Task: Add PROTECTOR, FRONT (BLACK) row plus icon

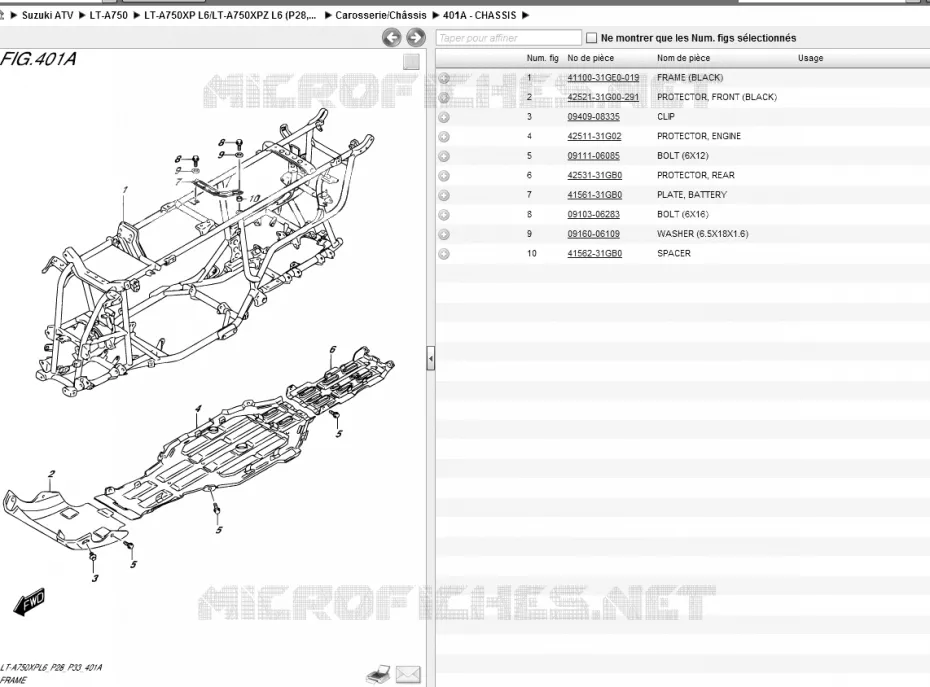Action: tap(444, 97)
